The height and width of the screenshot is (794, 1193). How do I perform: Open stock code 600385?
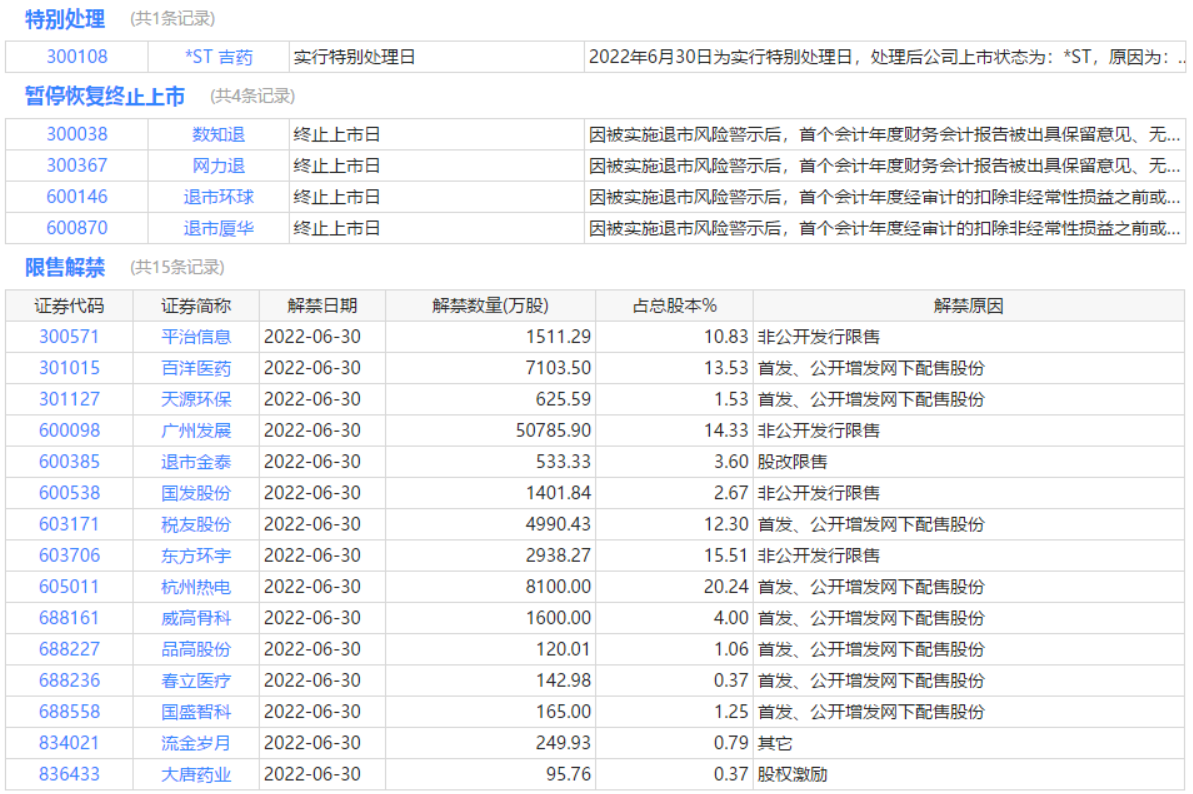tap(69, 462)
